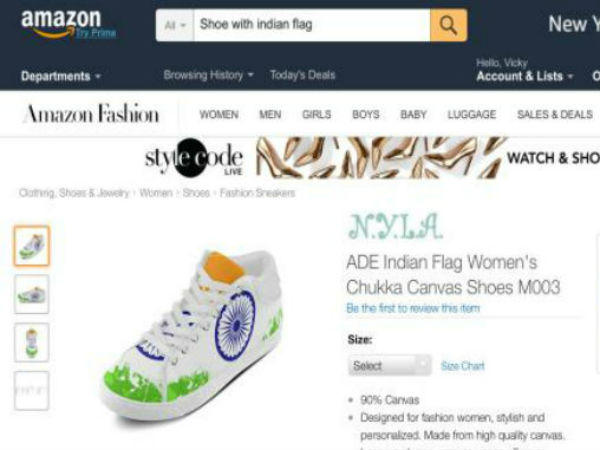Open the Amazon logo home link
Screen dimensions: 600x450
click(x=68, y=24)
